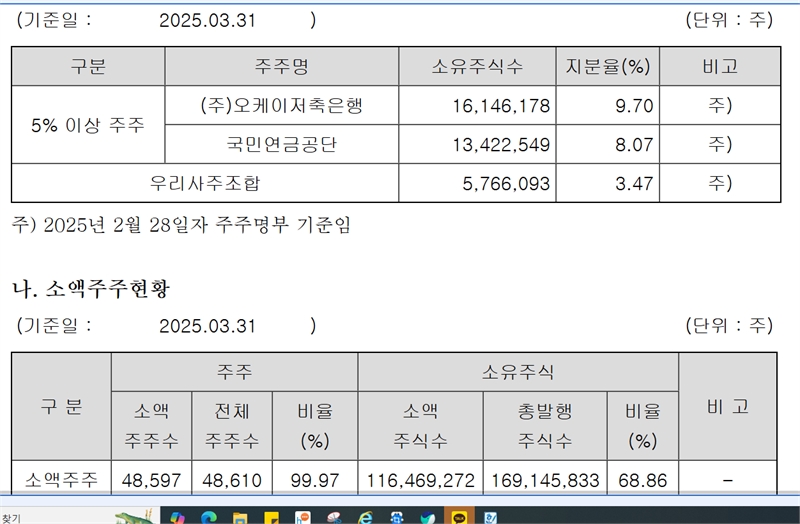This screenshot has width=800, height=524.
Task: Click the footnote about 2025년 2월 28일자 주주명부
Action: click(181, 225)
